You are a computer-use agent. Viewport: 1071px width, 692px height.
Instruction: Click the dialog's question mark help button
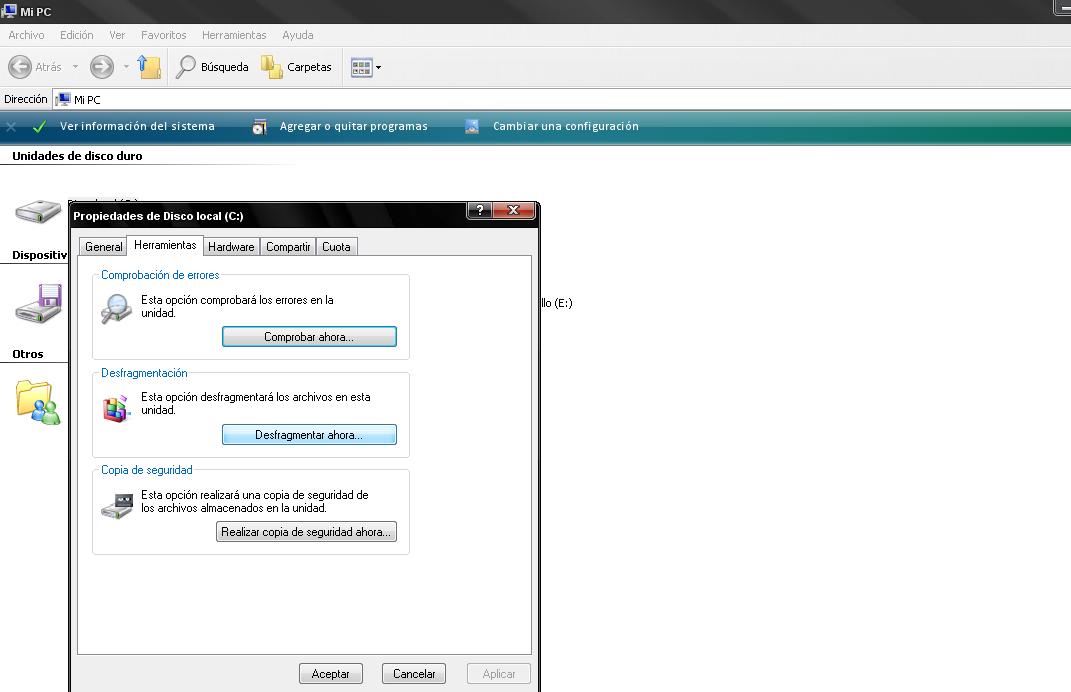pyautogui.click(x=480, y=210)
